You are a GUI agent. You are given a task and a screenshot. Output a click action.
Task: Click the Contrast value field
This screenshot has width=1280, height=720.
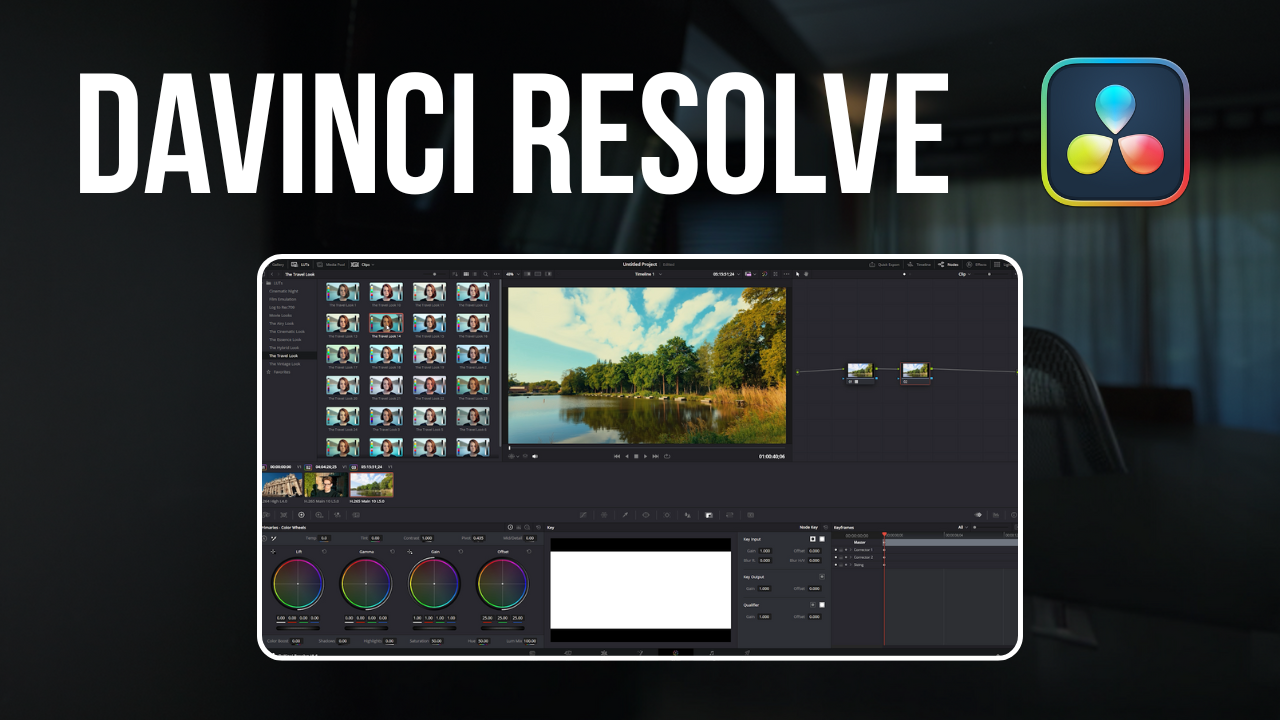(427, 538)
